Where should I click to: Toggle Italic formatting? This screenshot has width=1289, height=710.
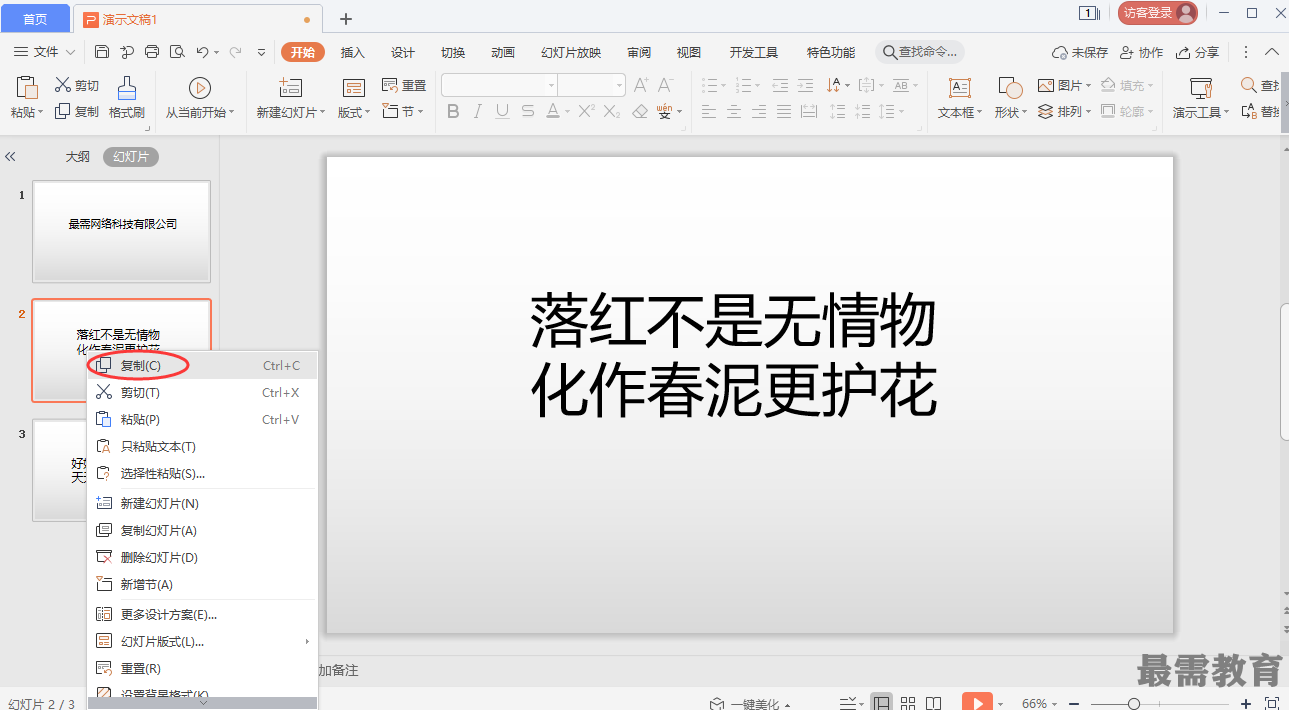pyautogui.click(x=478, y=112)
